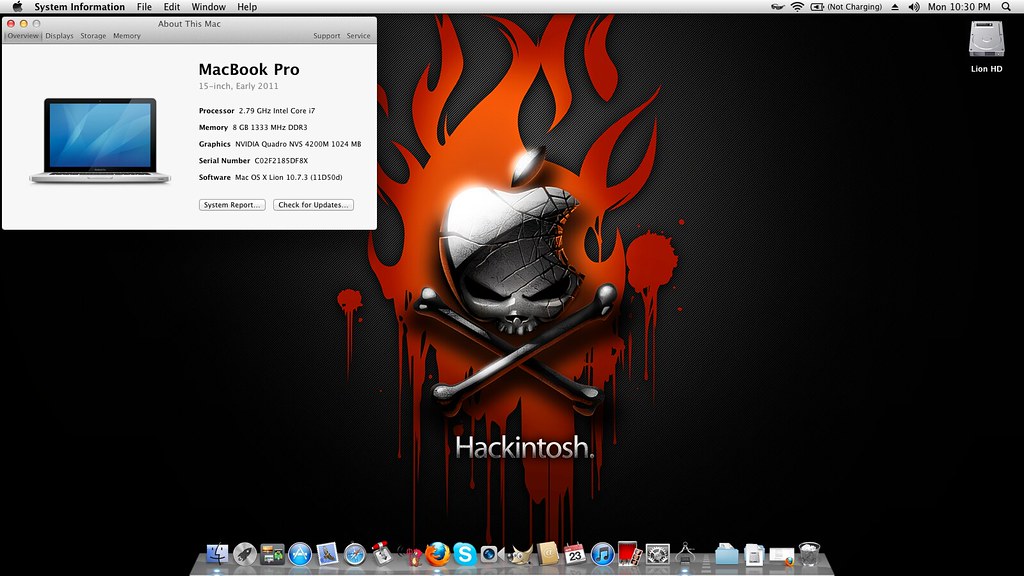This screenshot has height=576, width=1024.
Task: Click the calipers app icon in Dock
Action: click(x=685, y=554)
